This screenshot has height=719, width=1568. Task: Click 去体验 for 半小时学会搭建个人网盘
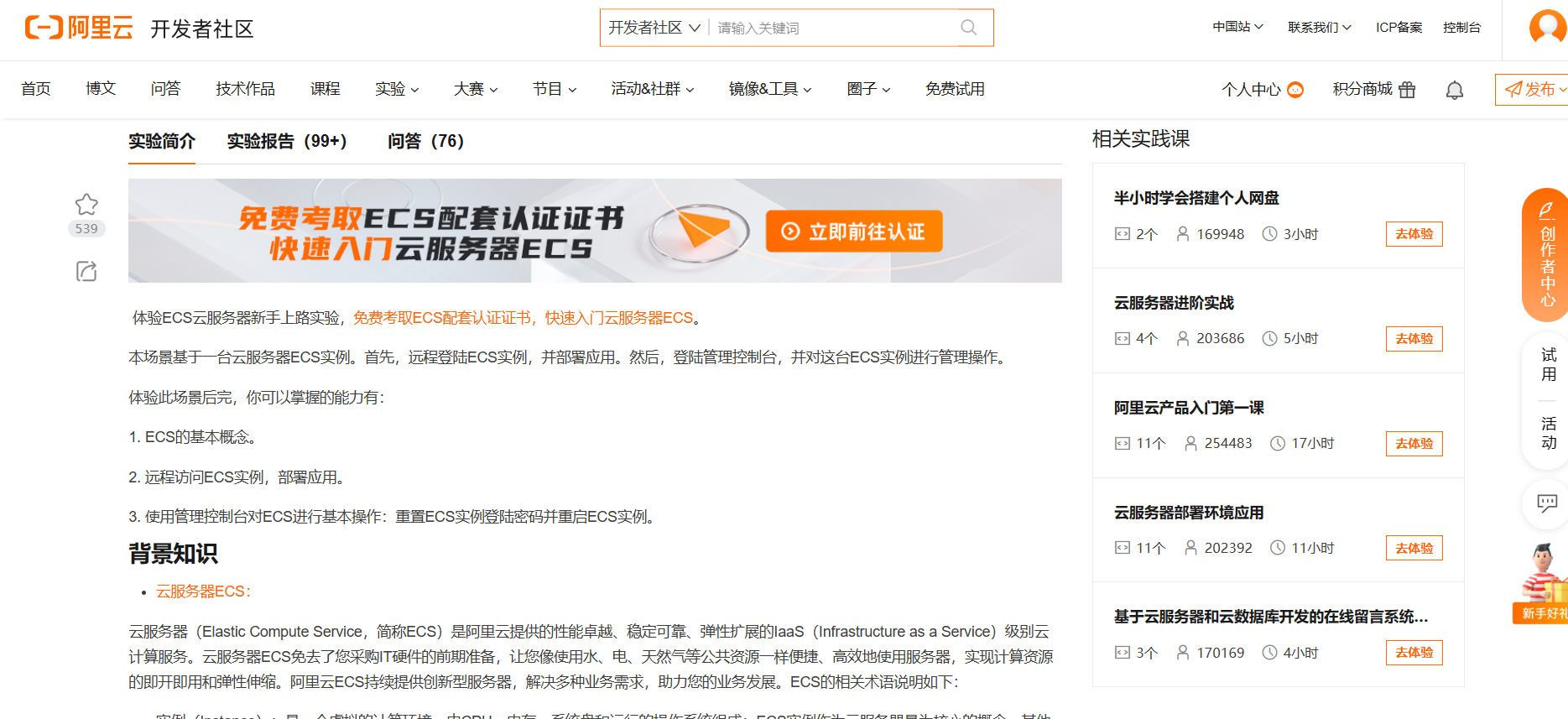click(1414, 234)
